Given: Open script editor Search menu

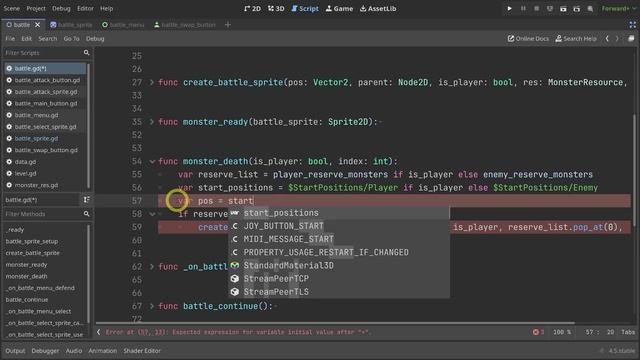Looking at the screenshot, I should 48,39.
